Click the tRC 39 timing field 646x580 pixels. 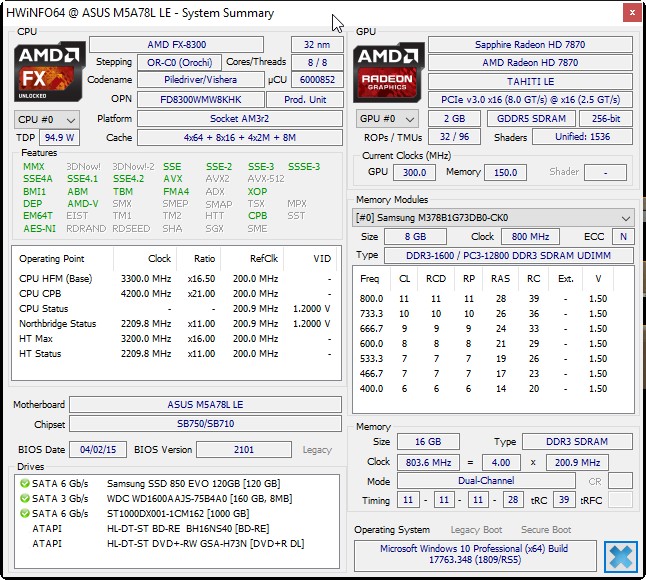pyautogui.click(x=564, y=500)
